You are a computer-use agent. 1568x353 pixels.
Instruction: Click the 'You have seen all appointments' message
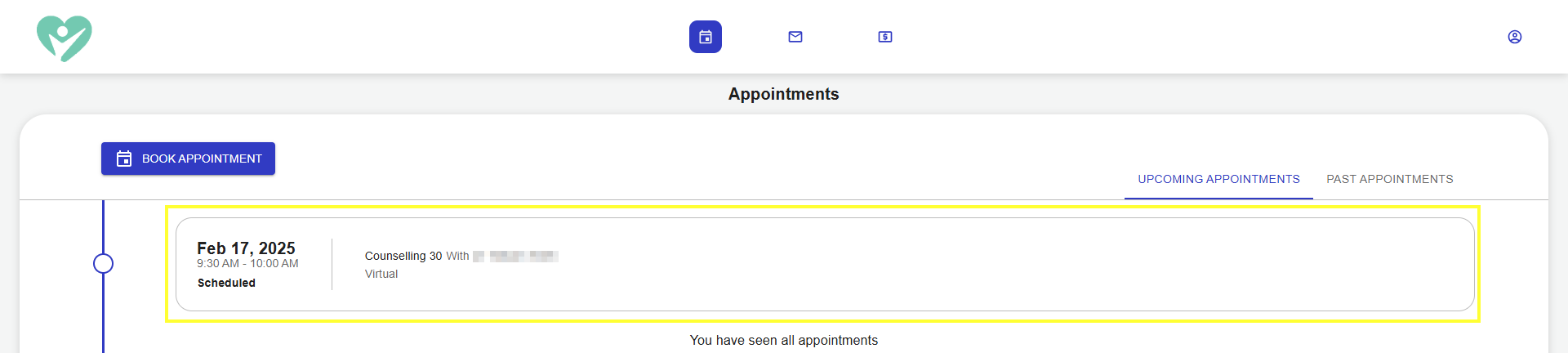click(x=784, y=340)
